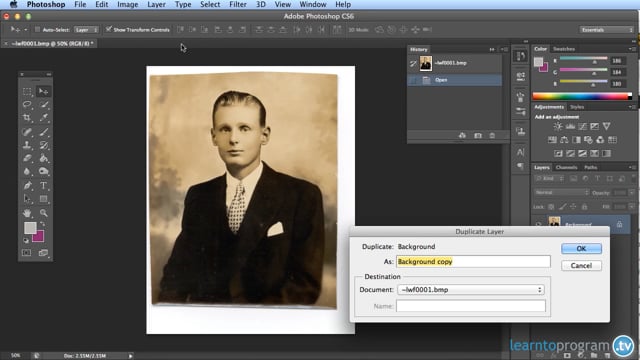Open the layer blend mode Normal dropdown

(x=561, y=193)
